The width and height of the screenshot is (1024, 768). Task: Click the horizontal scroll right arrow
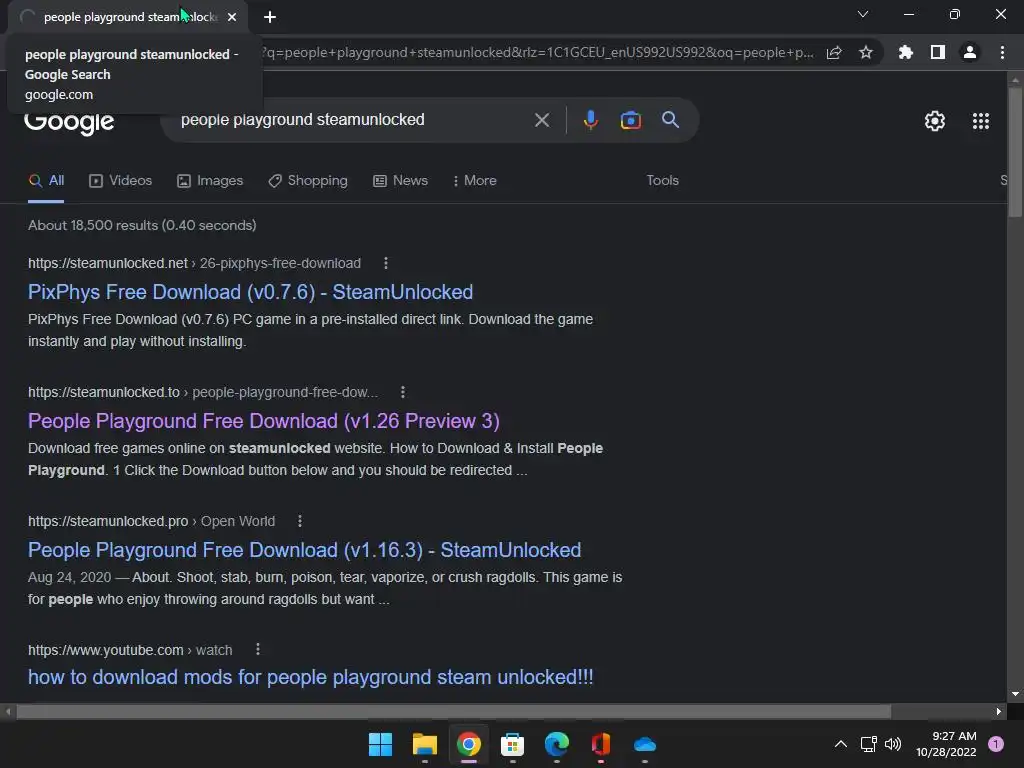(999, 712)
